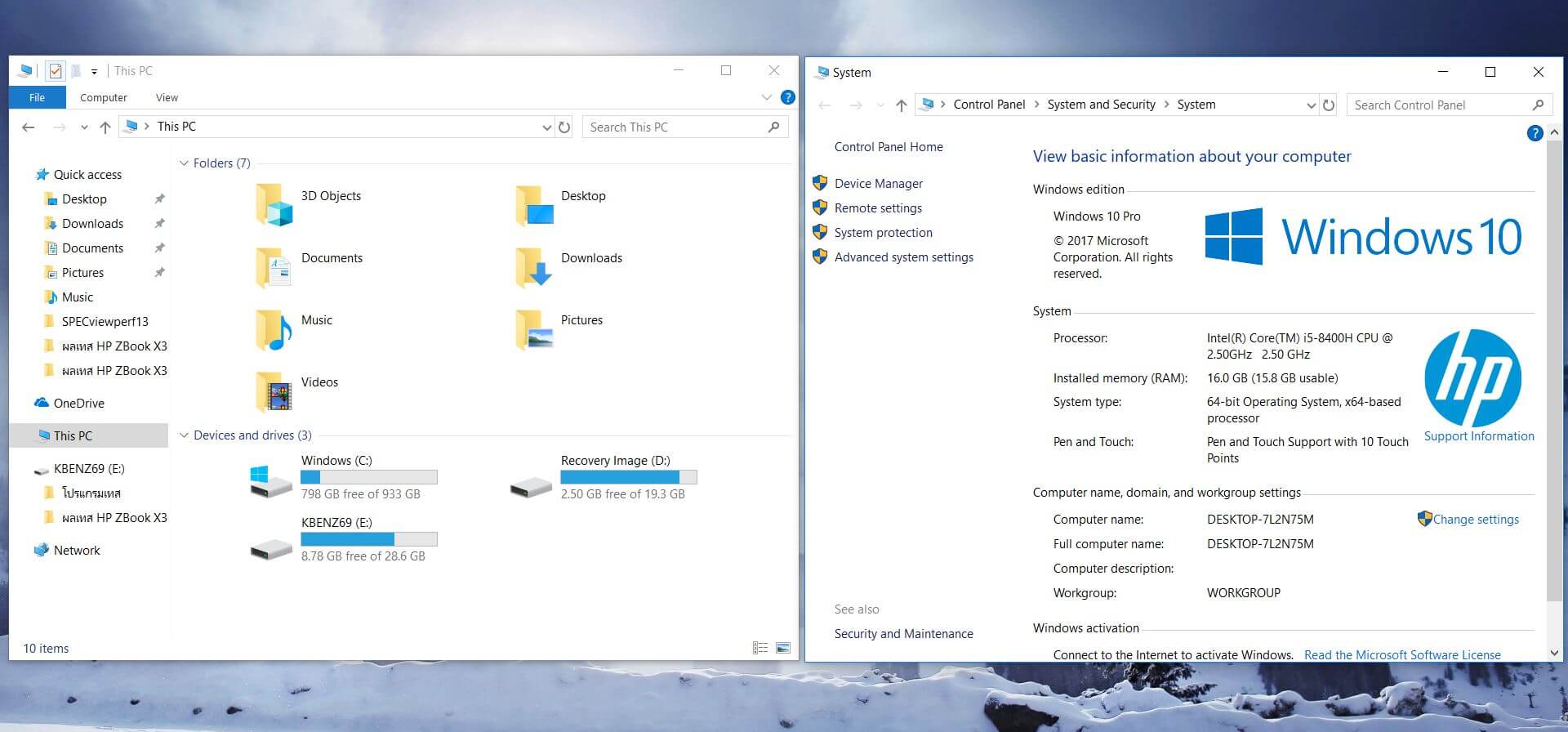Click the New folder icon in Explorer's title bar
Viewport: 1568px width, 732px height.
76,71
